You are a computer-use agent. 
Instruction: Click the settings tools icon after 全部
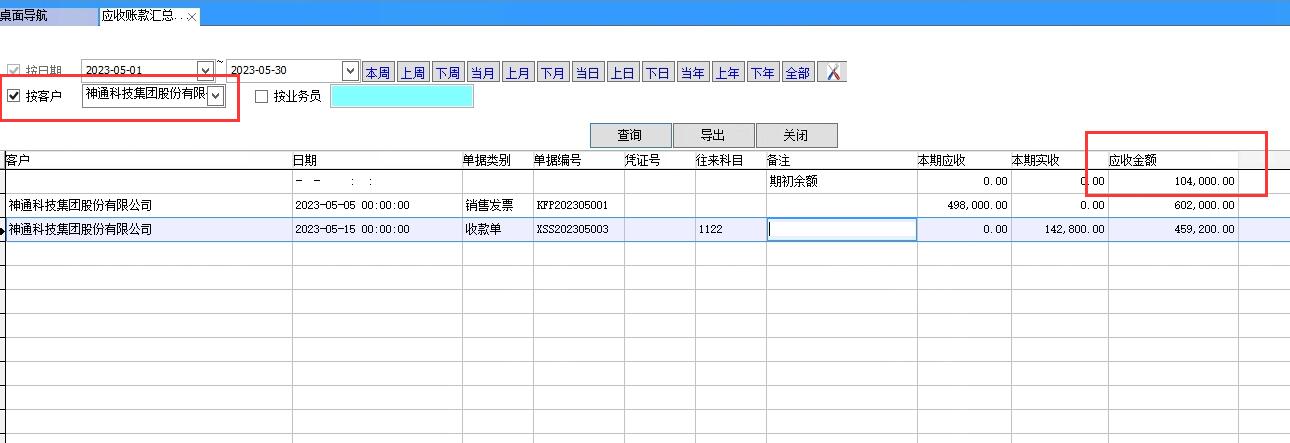(832, 73)
